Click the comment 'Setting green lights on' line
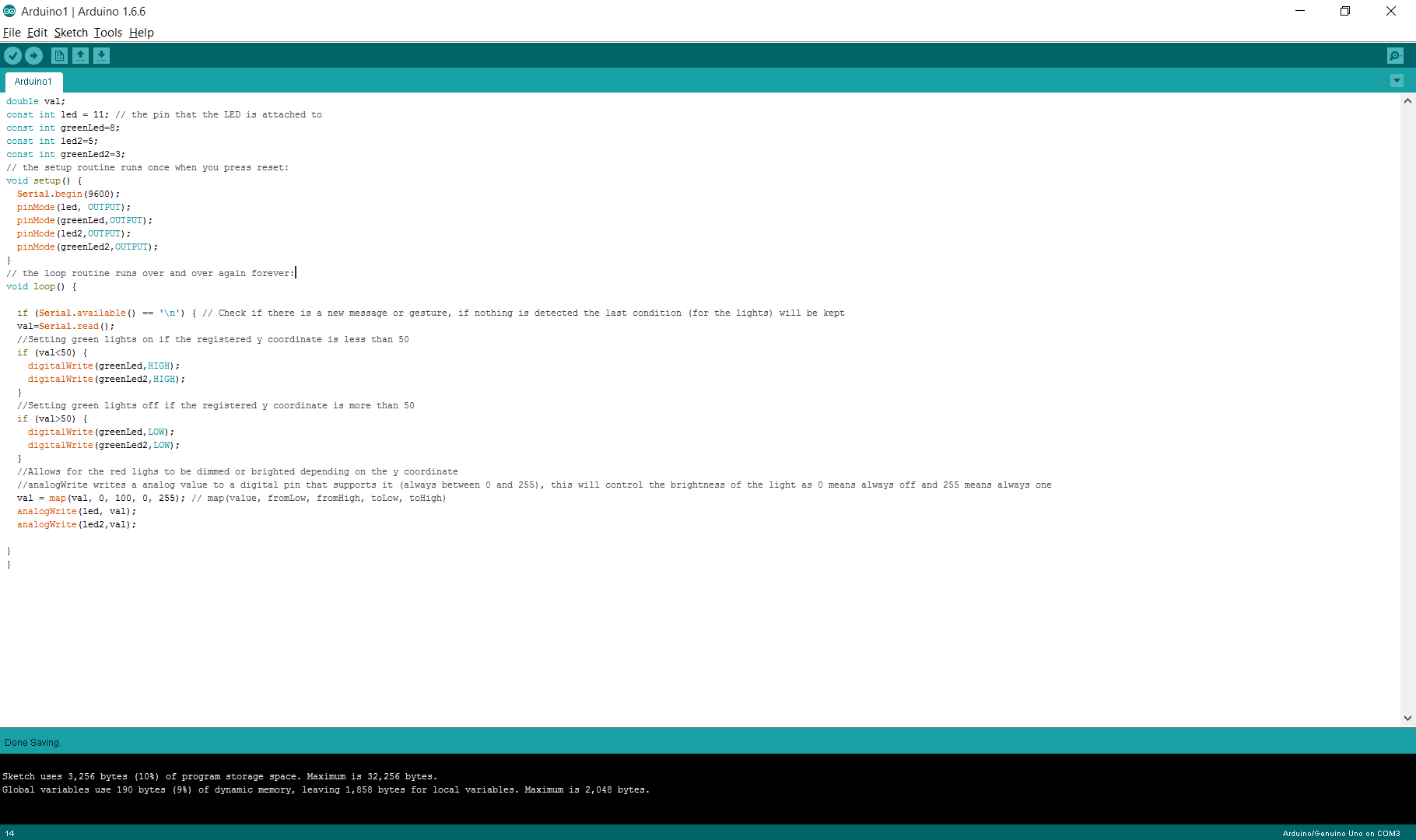 (213, 339)
